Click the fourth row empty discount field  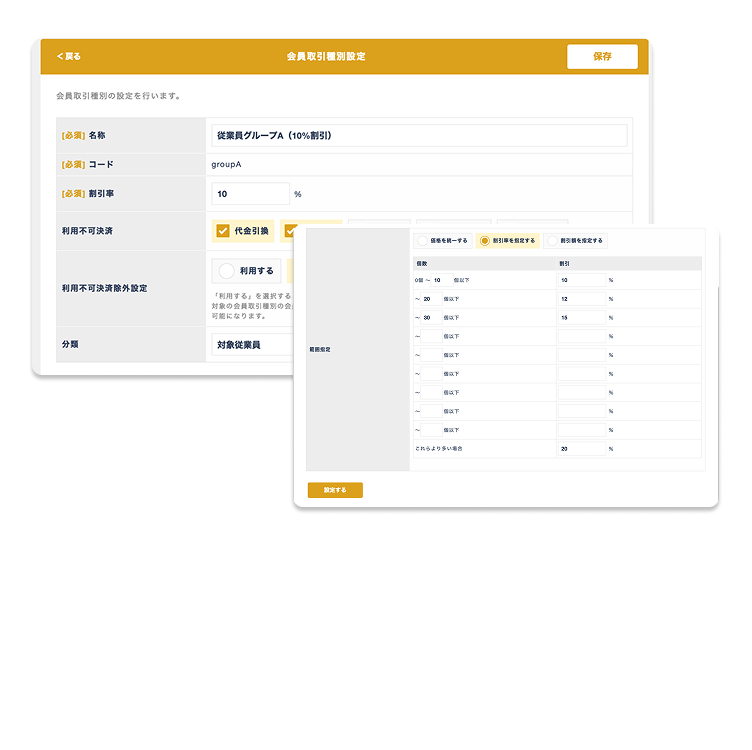click(581, 336)
